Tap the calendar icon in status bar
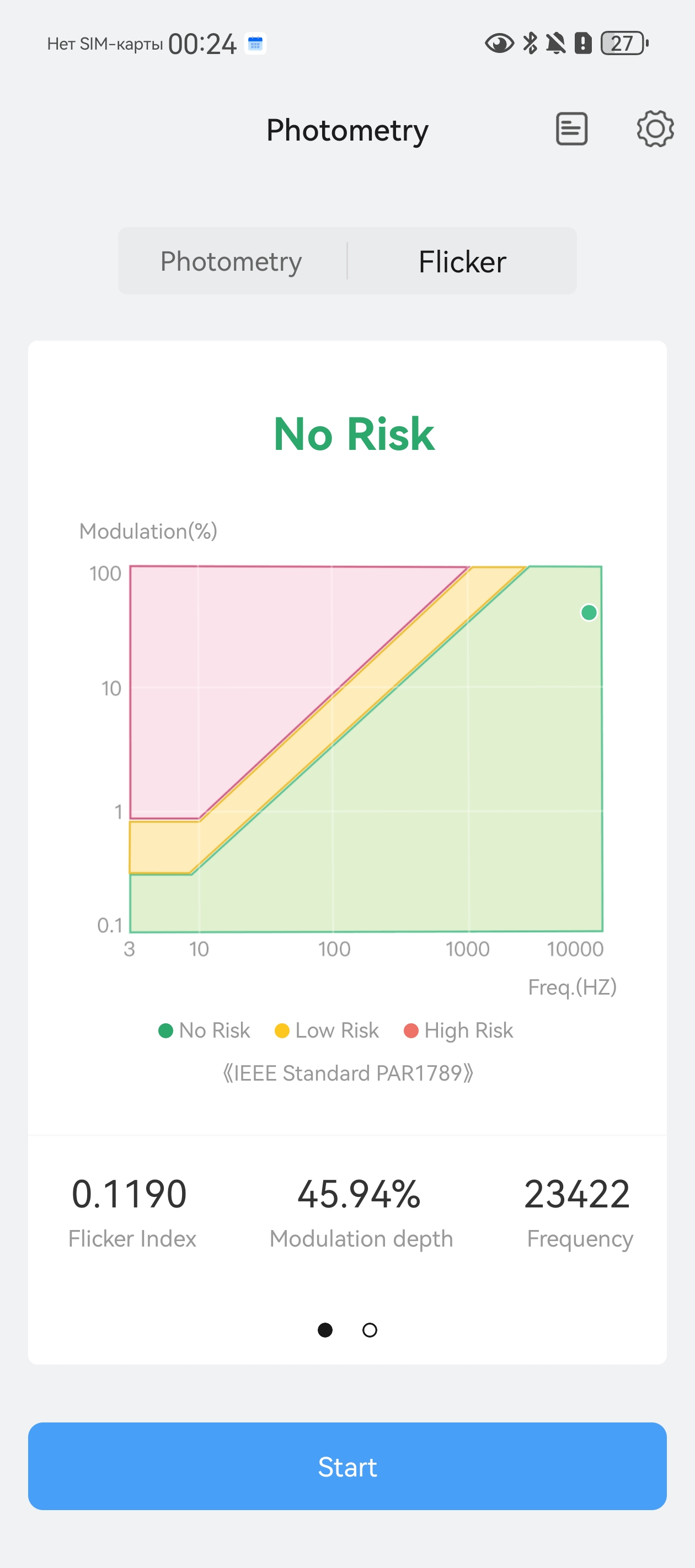This screenshot has width=695, height=1568. pos(255,44)
